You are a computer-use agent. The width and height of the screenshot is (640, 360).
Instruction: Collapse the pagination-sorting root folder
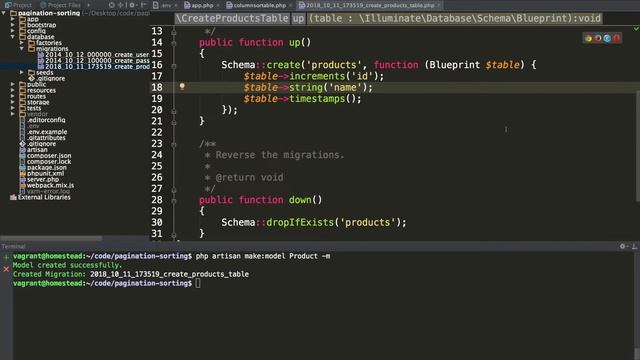[x=4, y=13]
